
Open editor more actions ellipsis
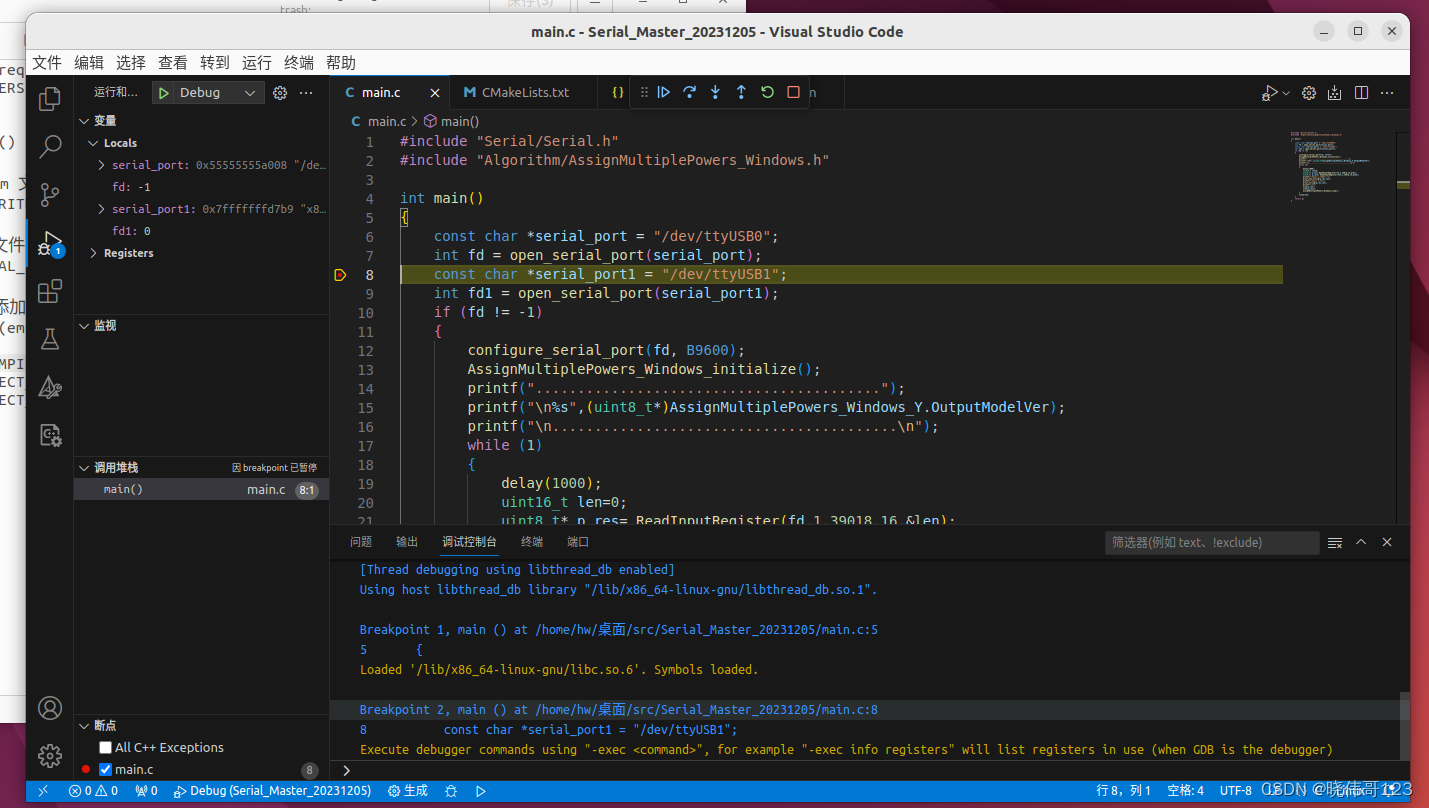1387,92
